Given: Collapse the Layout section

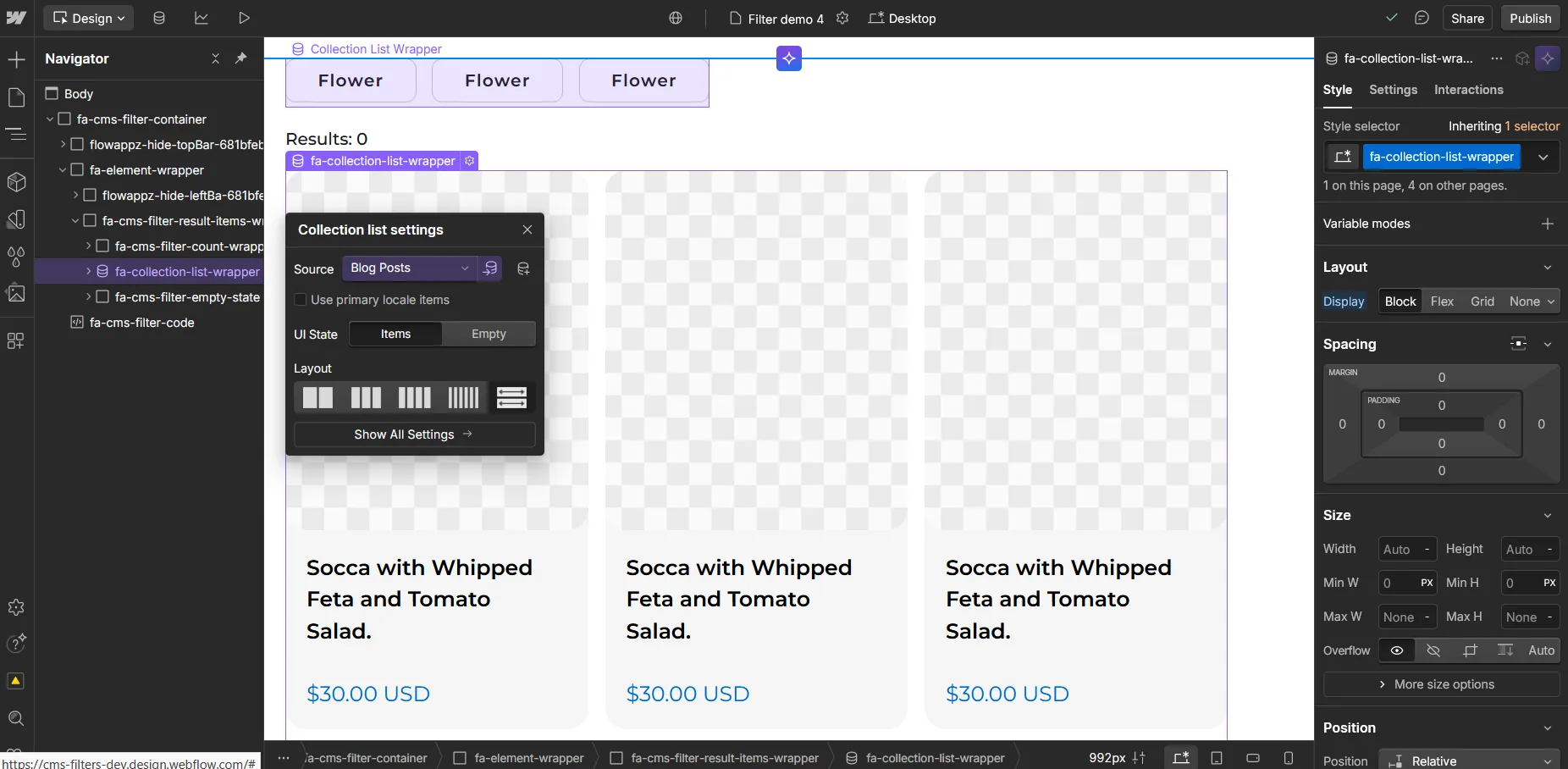Looking at the screenshot, I should pyautogui.click(x=1548, y=267).
